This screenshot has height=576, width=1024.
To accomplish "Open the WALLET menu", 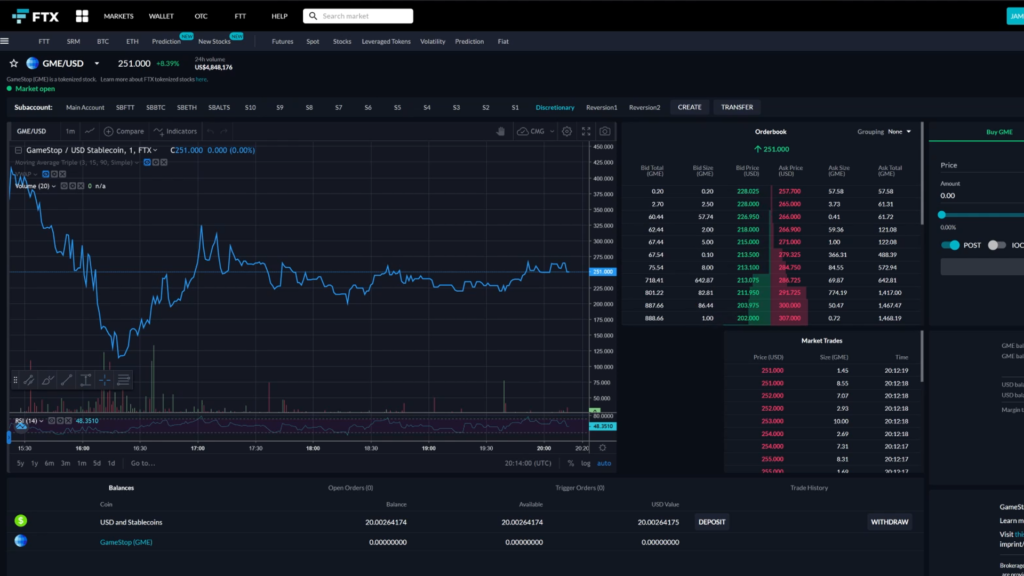I will tap(161, 16).
